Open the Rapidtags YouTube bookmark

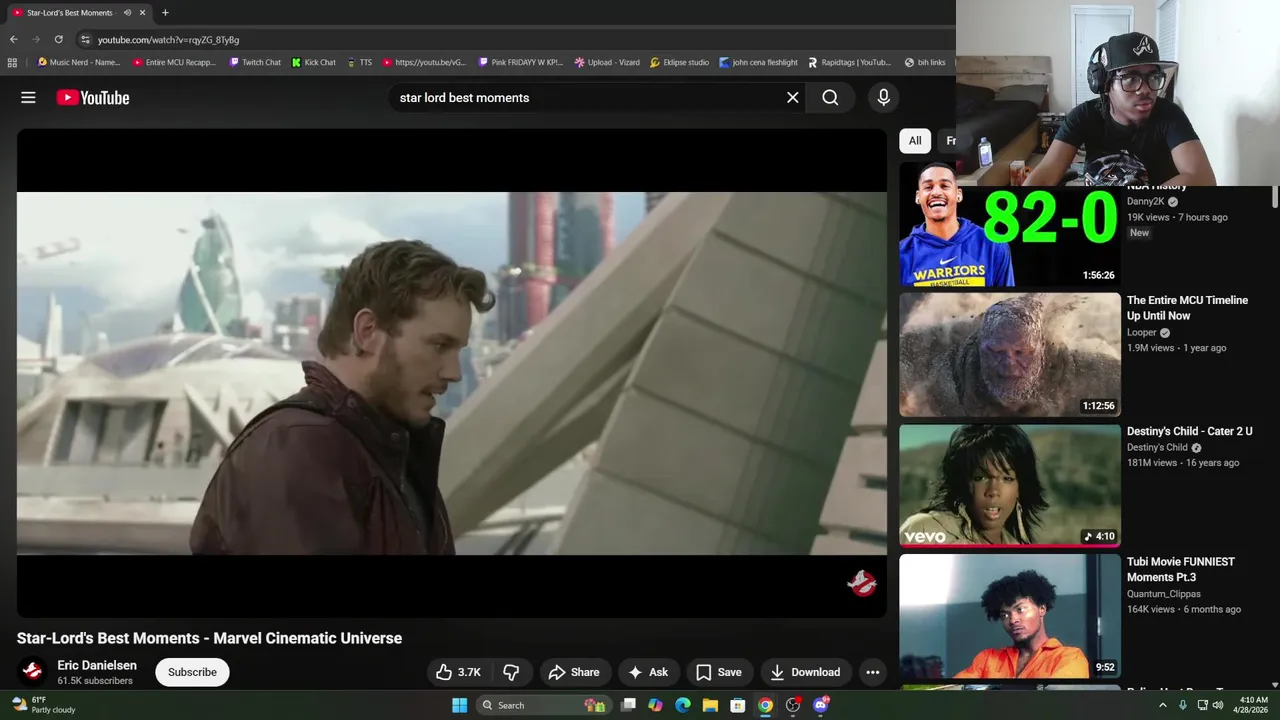tap(849, 62)
